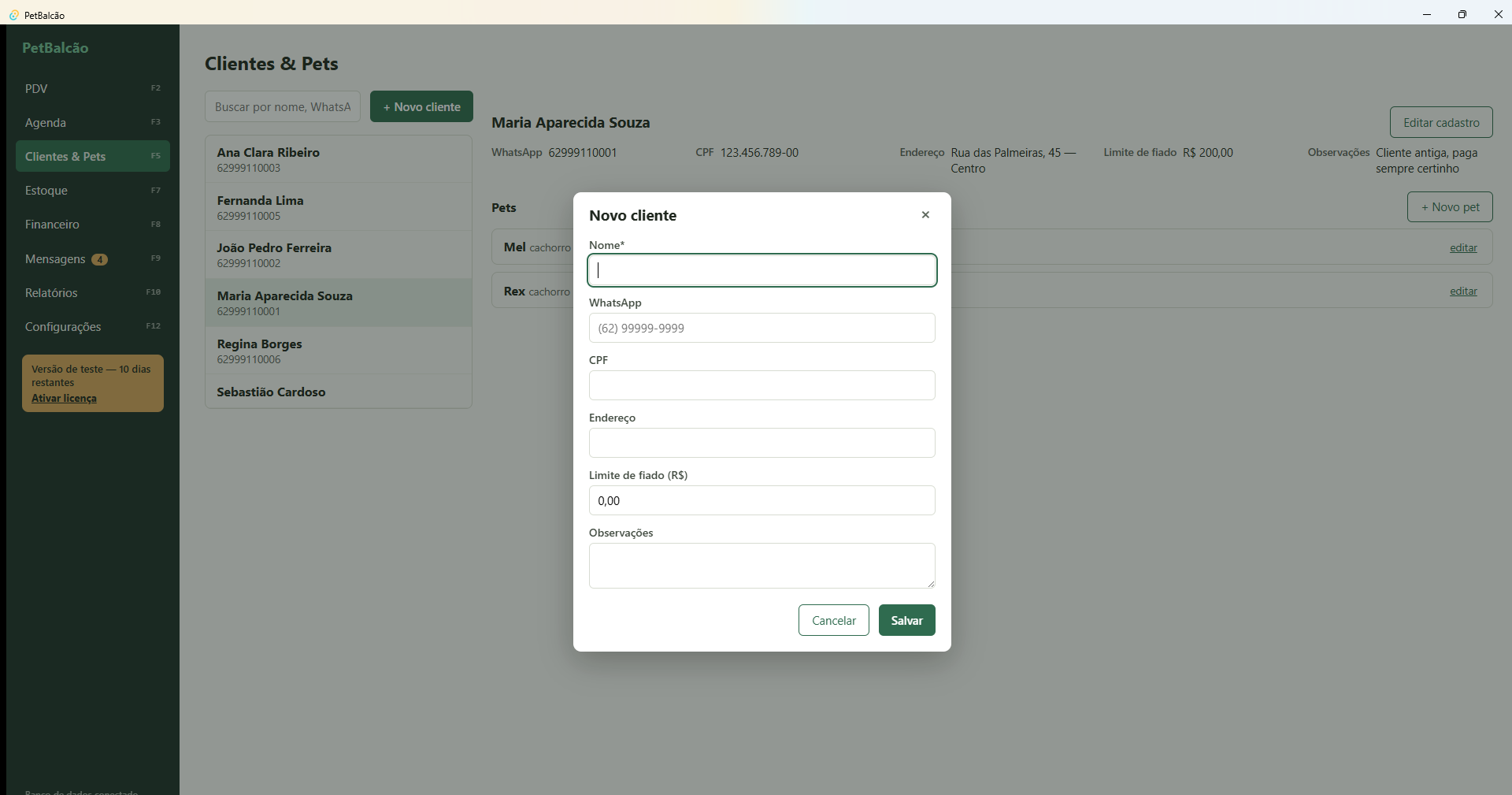Select Clientes & Pets sidebar item
The image size is (1512, 795).
click(93, 156)
